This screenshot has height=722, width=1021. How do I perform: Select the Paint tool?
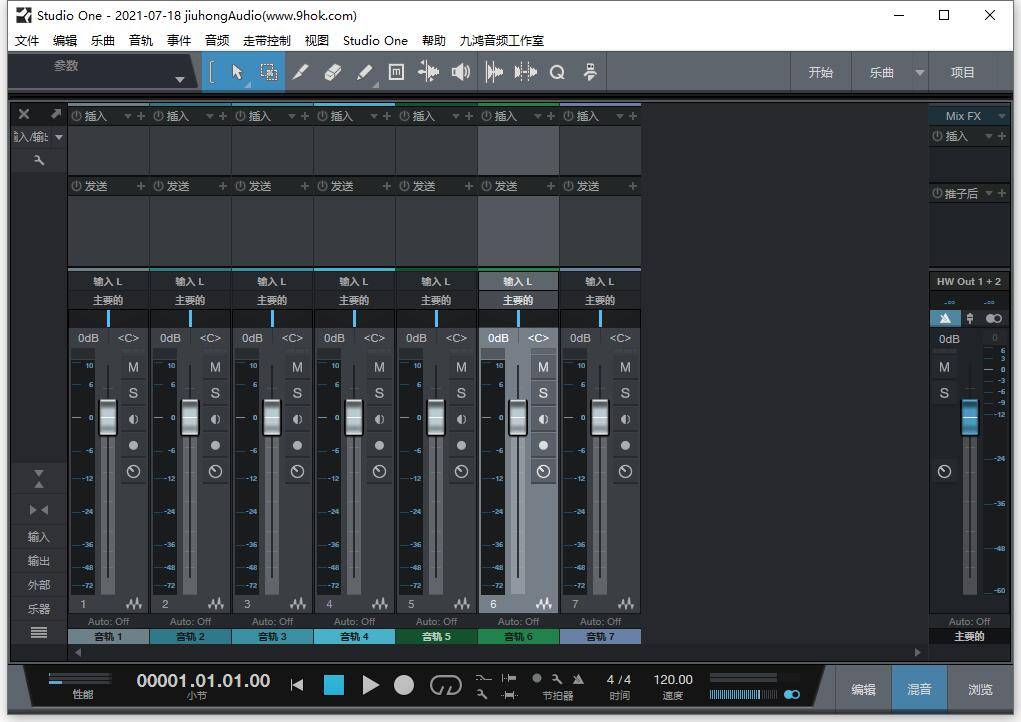point(364,71)
